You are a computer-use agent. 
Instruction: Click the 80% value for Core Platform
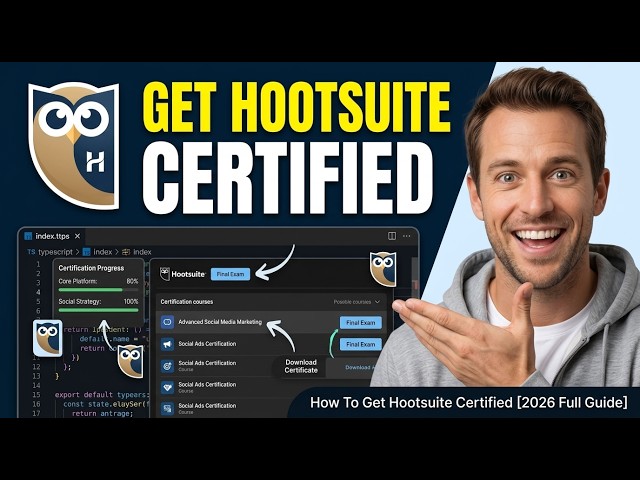tap(132, 281)
